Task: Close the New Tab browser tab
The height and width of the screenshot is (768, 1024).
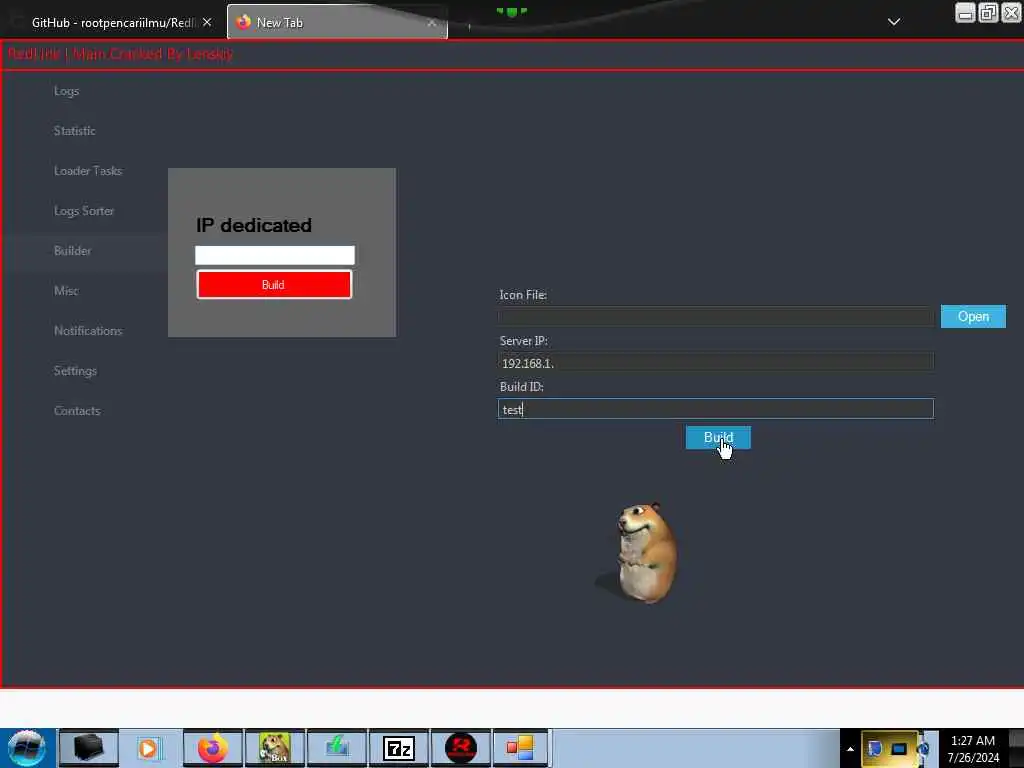Action: coord(432,22)
